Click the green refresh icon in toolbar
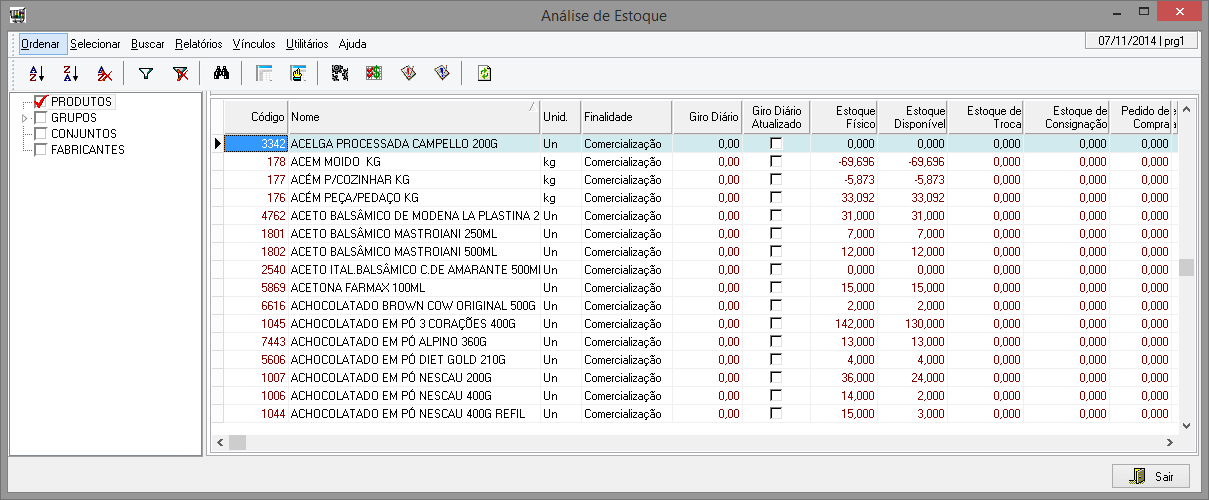Screen dimensions: 1209x500 484,73
